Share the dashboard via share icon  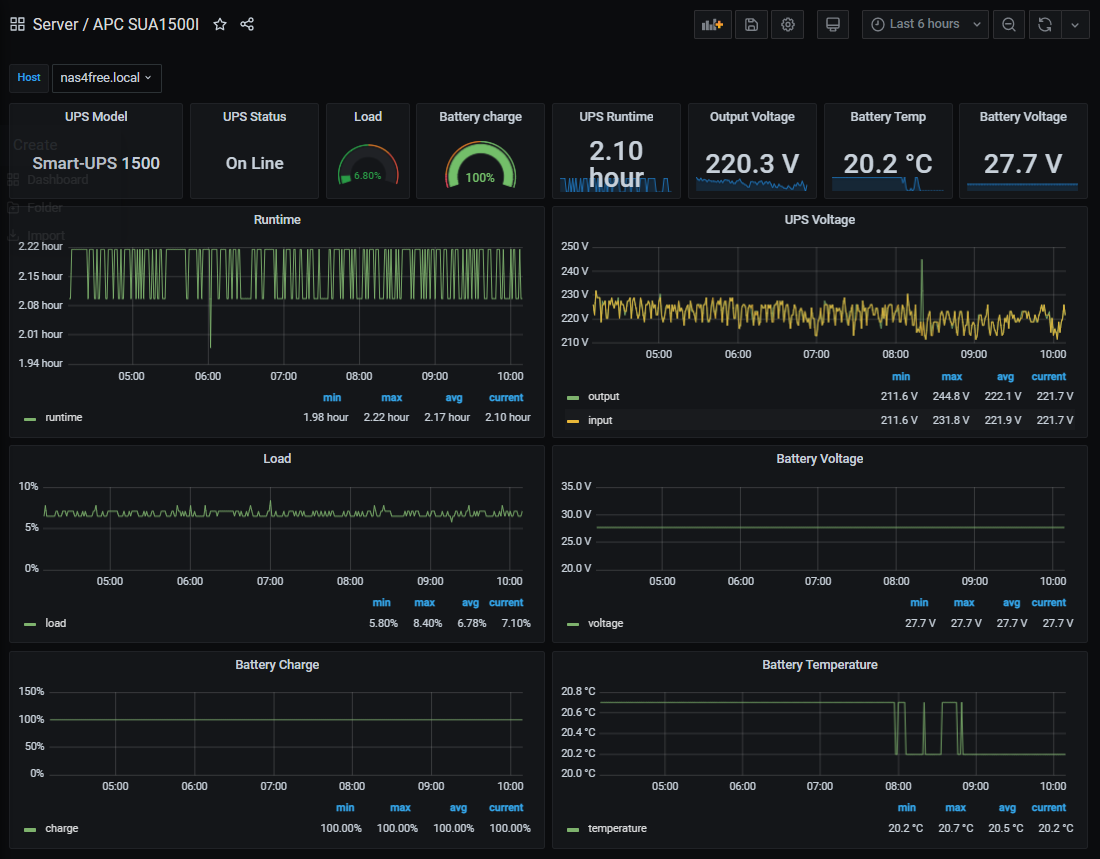pyautogui.click(x=247, y=25)
